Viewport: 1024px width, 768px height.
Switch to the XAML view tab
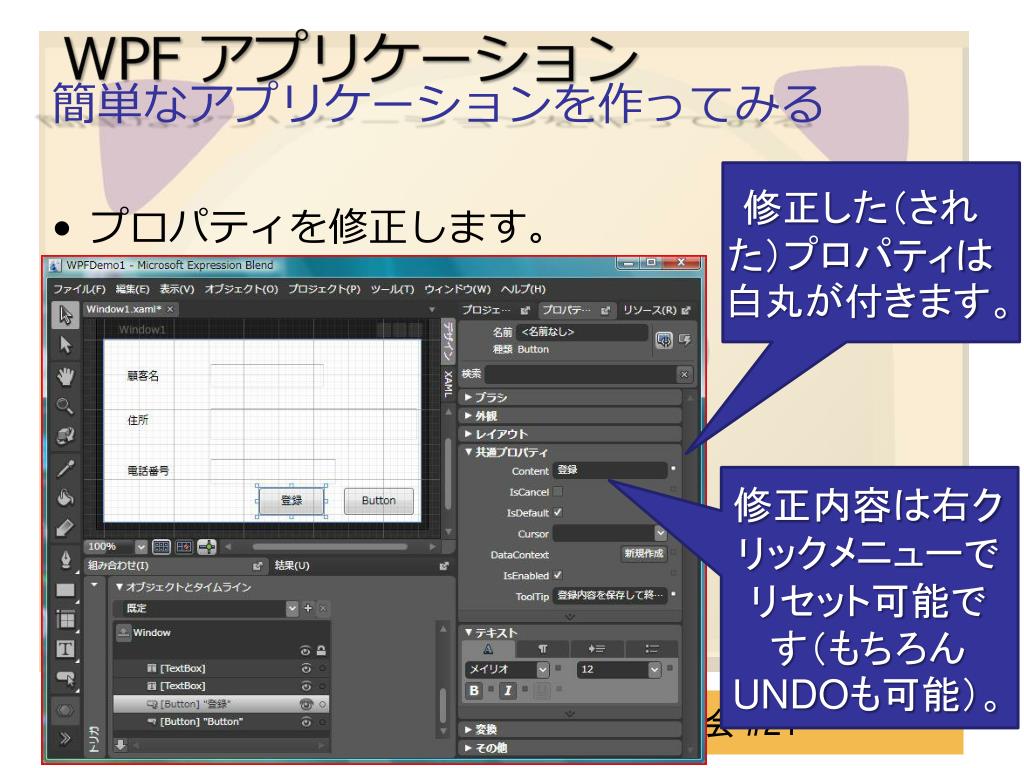[x=448, y=384]
